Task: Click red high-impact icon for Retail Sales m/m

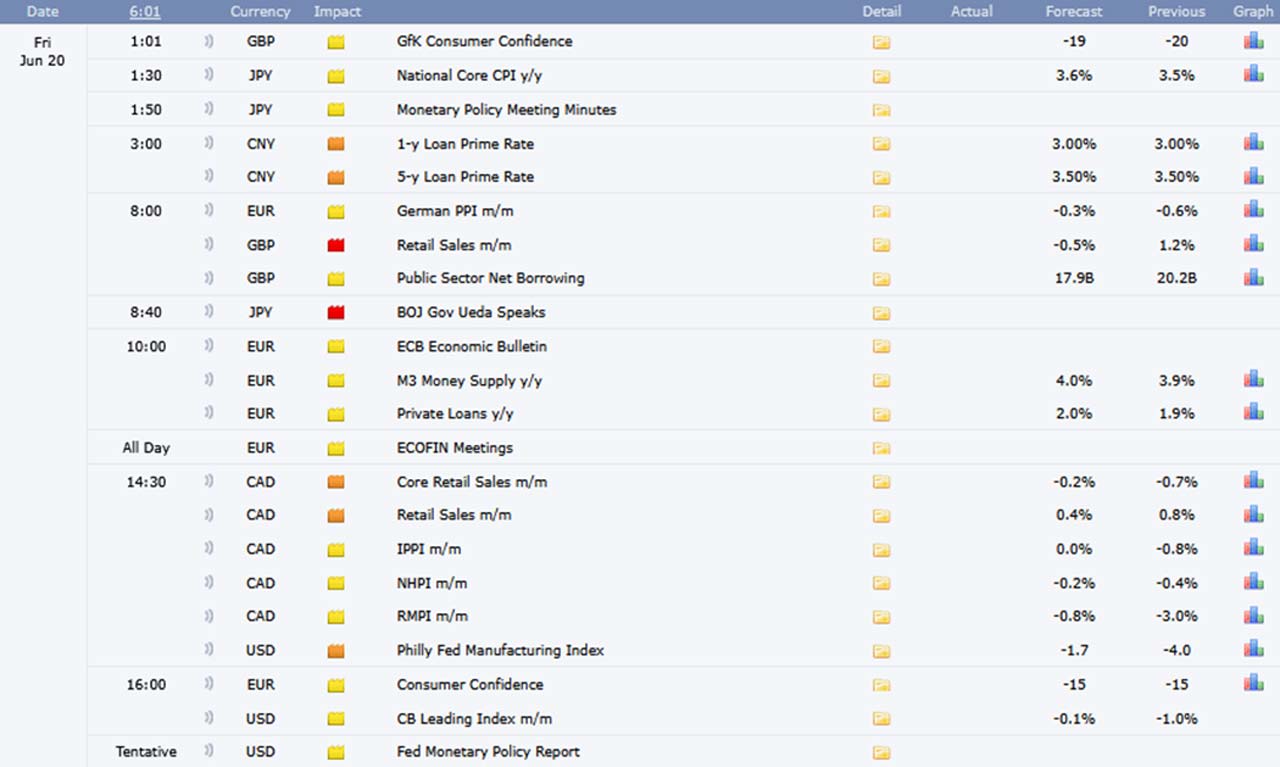Action: pos(336,245)
